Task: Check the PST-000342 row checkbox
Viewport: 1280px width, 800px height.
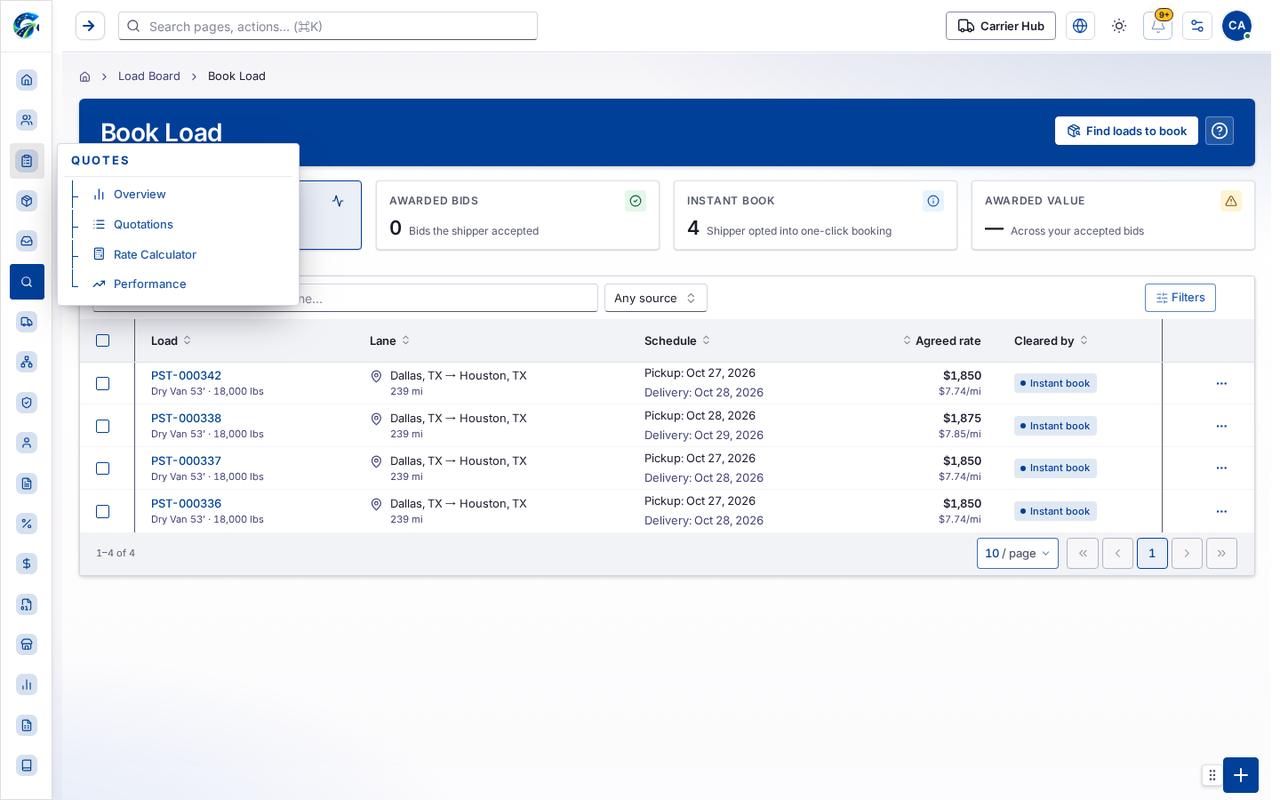Action: [102, 383]
